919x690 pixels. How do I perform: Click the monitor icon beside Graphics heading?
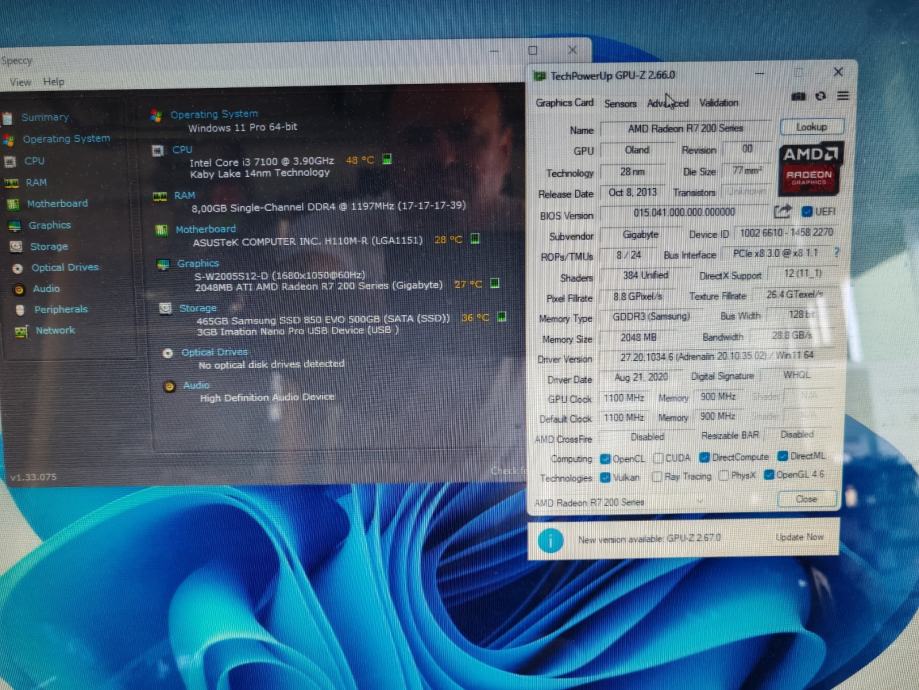164,265
